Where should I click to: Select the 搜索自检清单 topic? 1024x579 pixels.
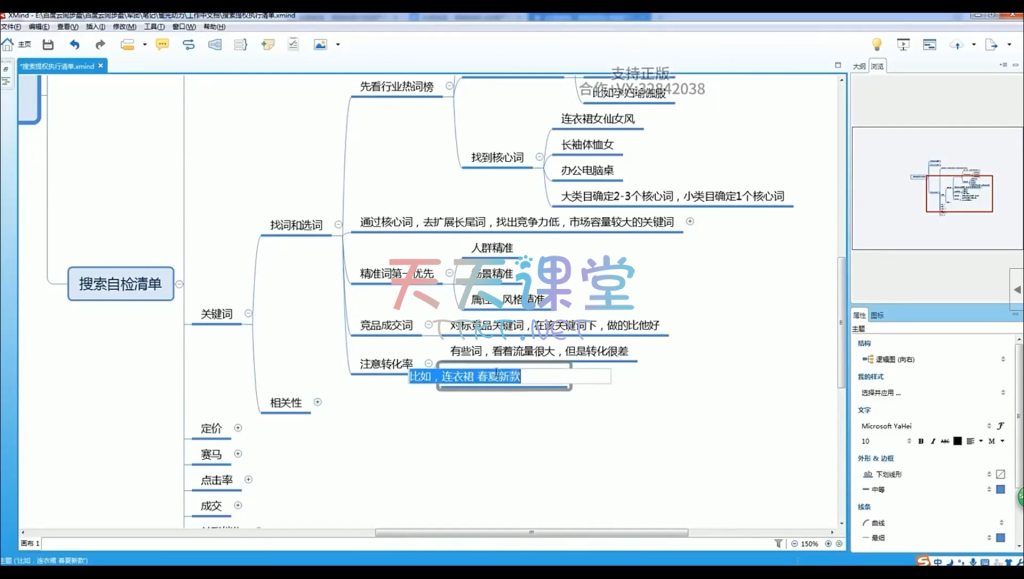tap(120, 284)
